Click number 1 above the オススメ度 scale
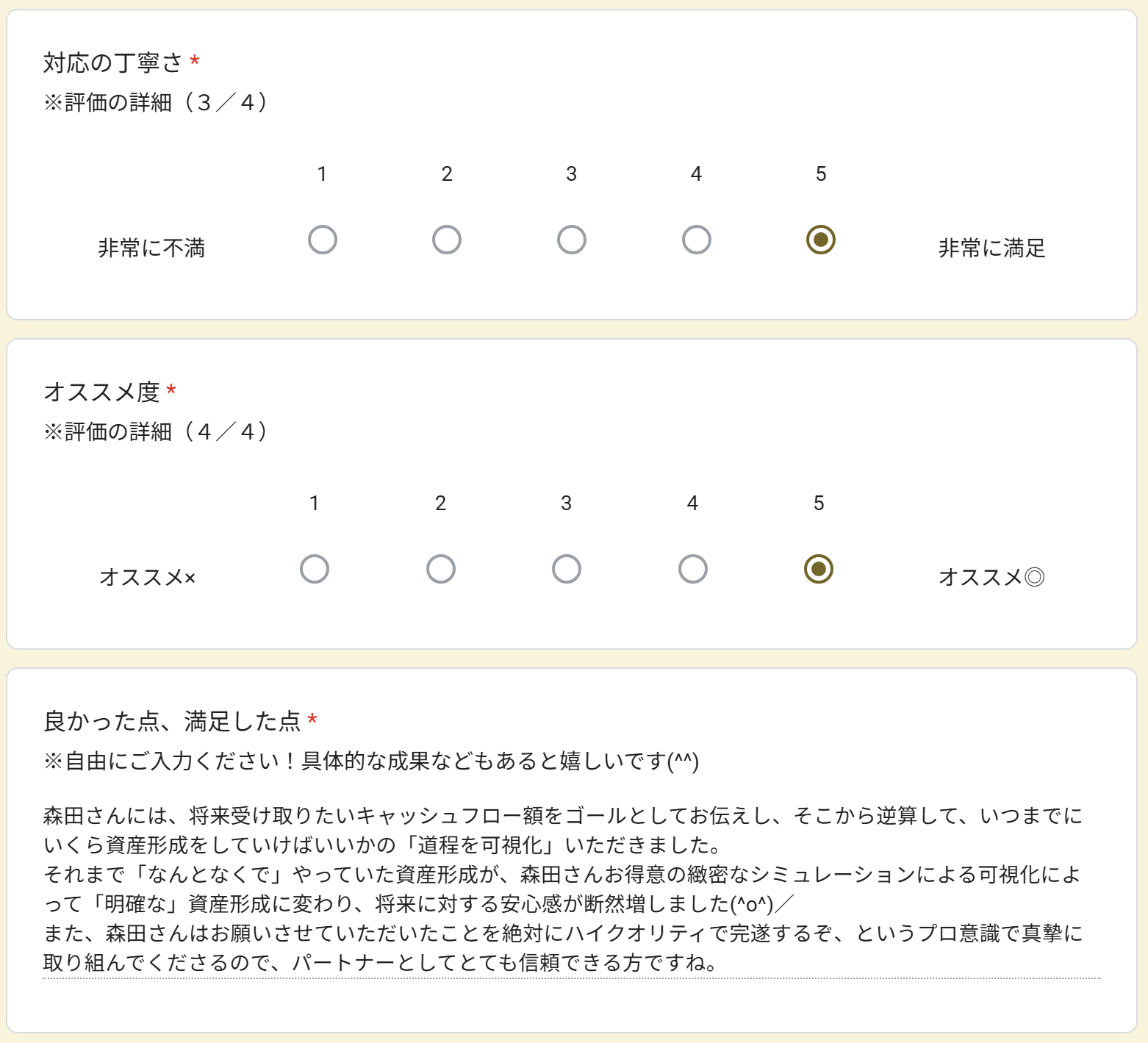 click(x=315, y=503)
